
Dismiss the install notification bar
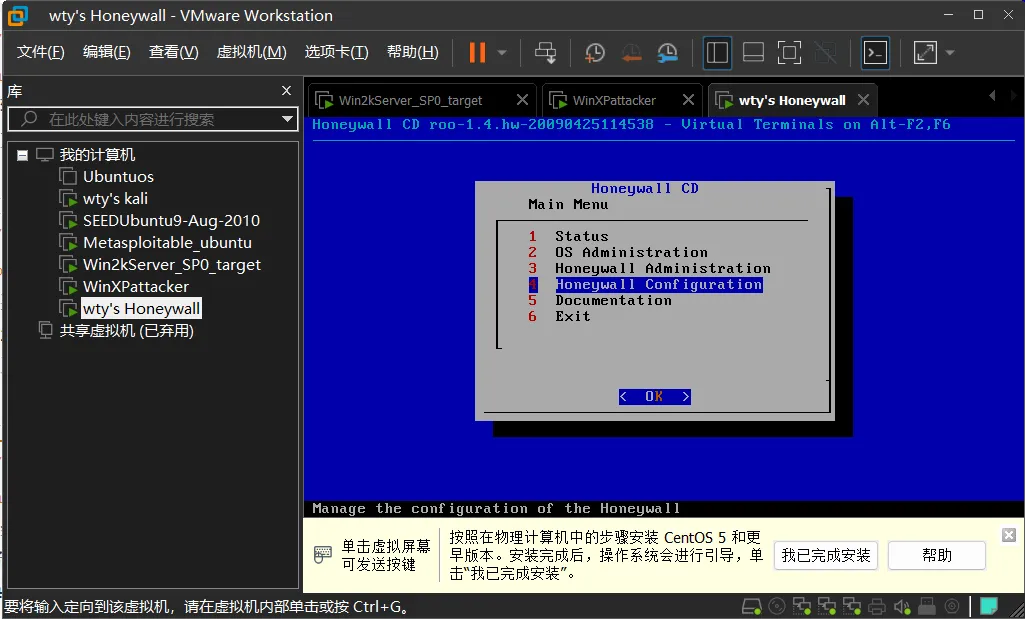[x=1009, y=535]
